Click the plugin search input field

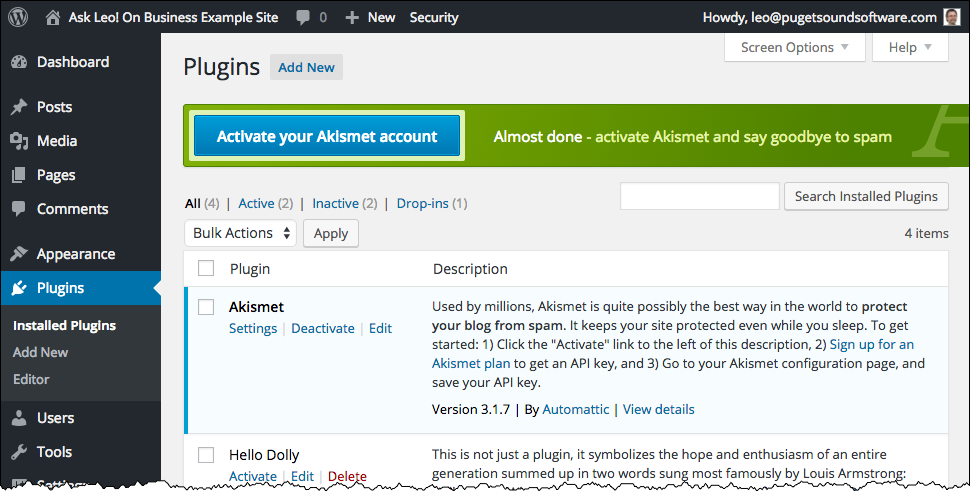tap(700, 196)
